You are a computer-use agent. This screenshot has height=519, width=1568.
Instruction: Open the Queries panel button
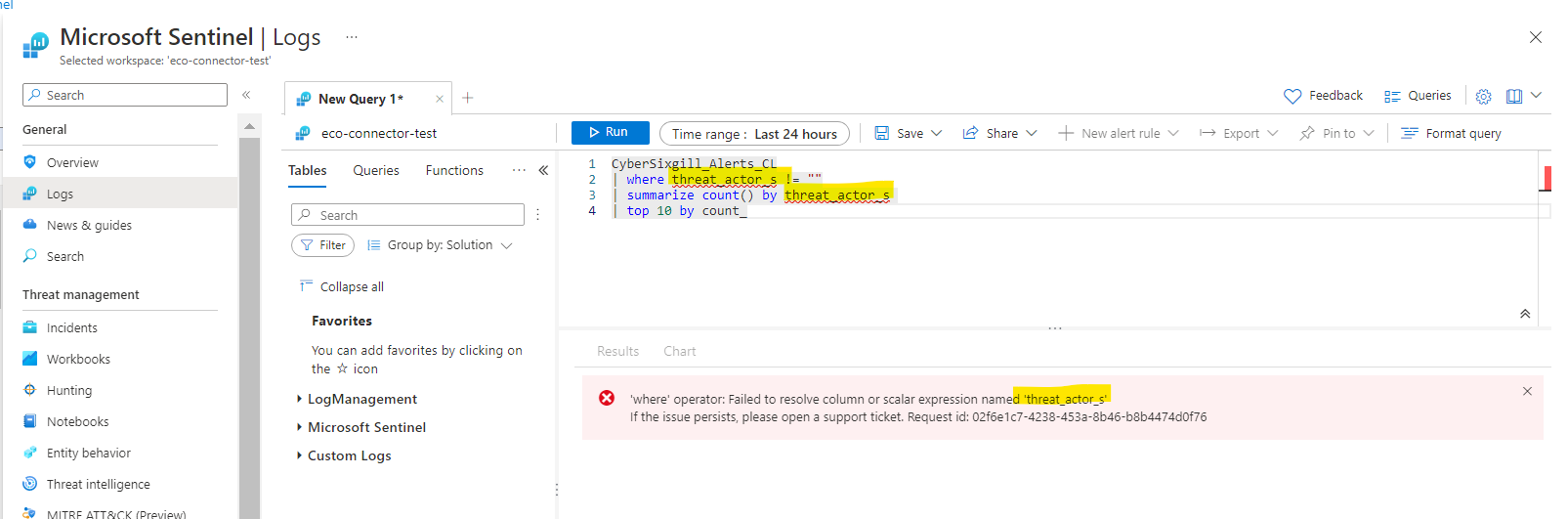1418,96
